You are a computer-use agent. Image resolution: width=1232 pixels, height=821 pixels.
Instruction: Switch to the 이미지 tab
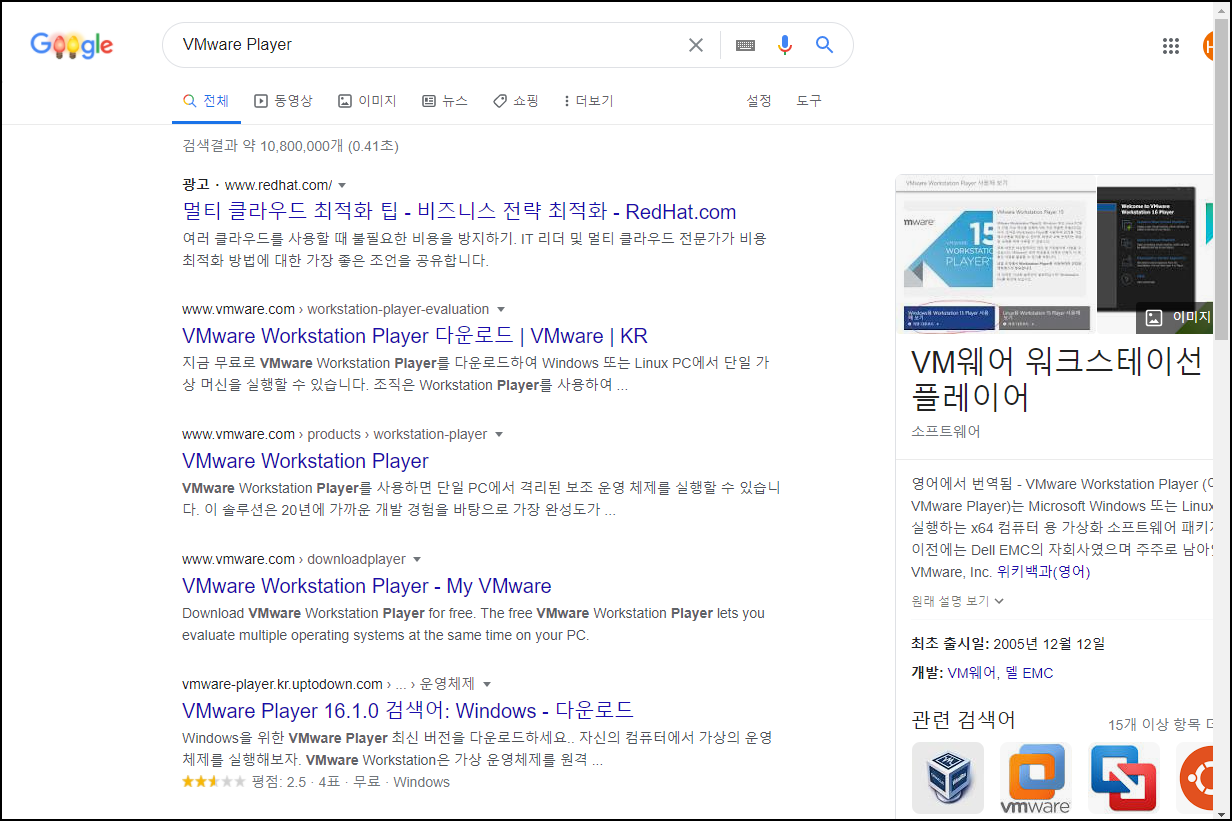367,101
